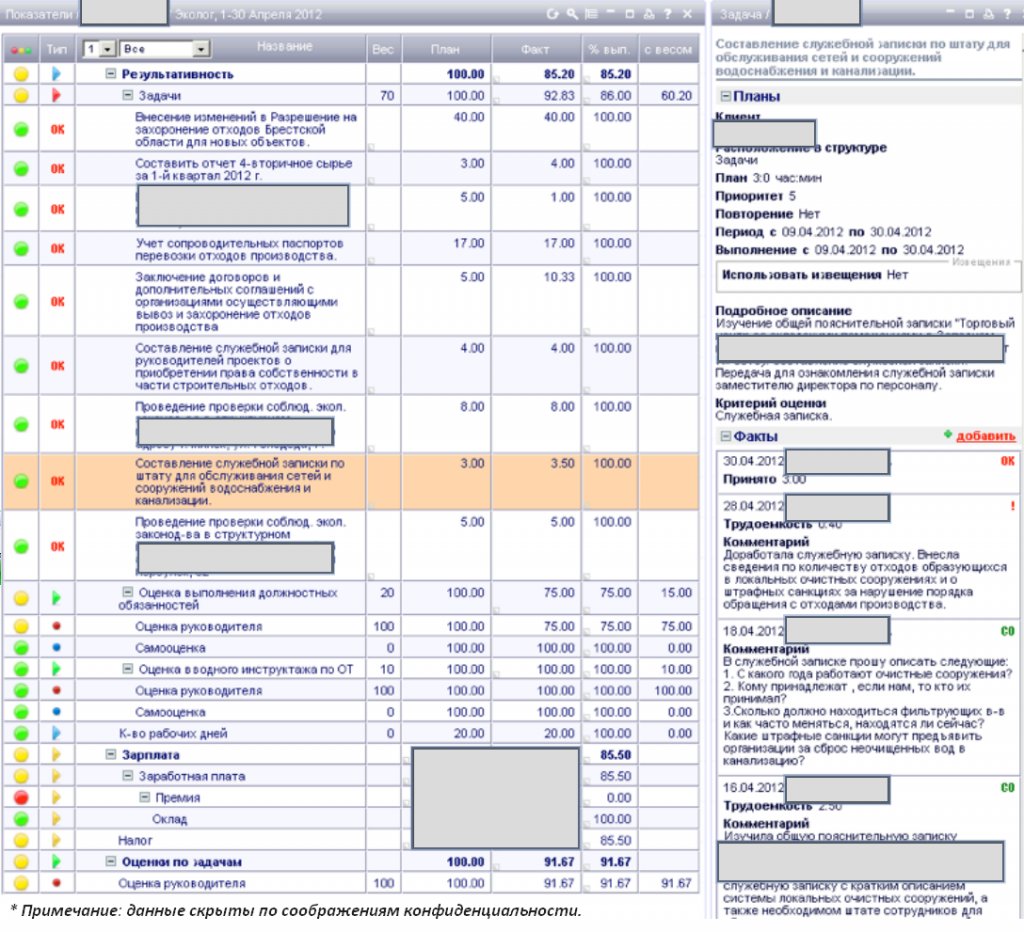Collapse Оценка выполнения должностных обязанностей node
Image resolution: width=1024 pixels, height=932 pixels.
click(128, 592)
